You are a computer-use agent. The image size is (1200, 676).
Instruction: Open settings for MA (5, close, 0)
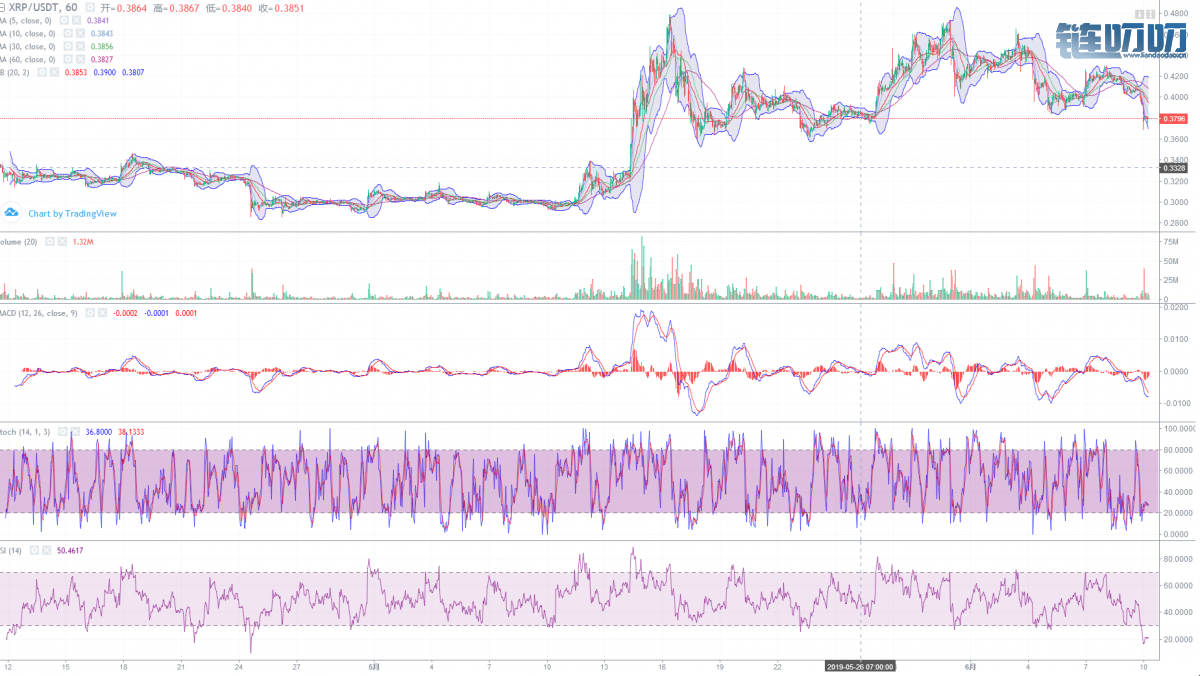click(x=64, y=20)
